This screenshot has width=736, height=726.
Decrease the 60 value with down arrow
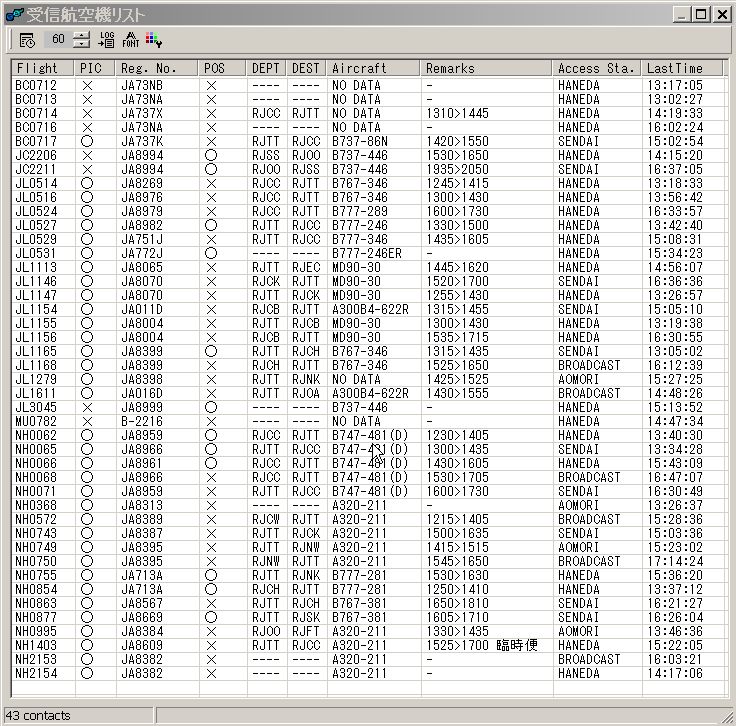point(81,44)
